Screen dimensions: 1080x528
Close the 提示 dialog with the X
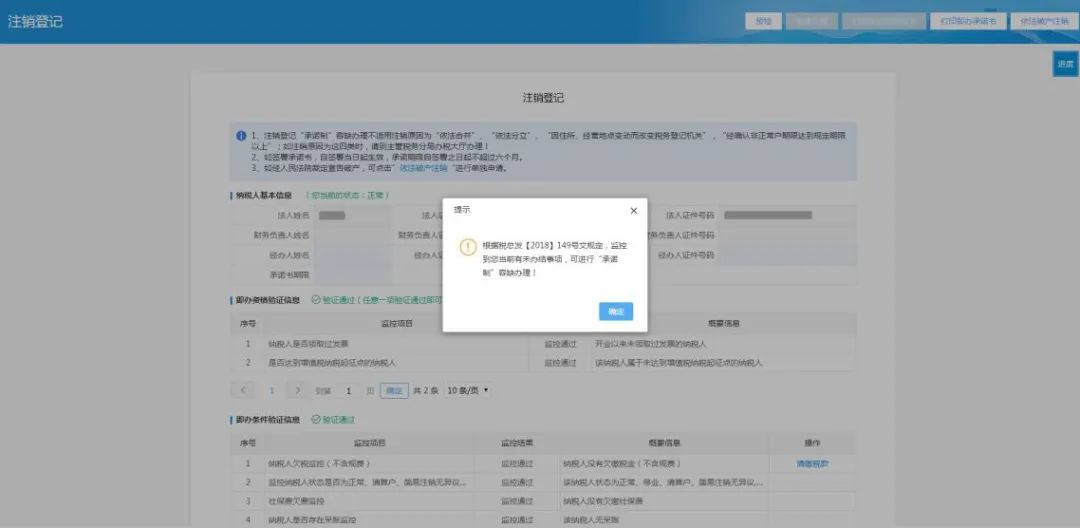(634, 211)
